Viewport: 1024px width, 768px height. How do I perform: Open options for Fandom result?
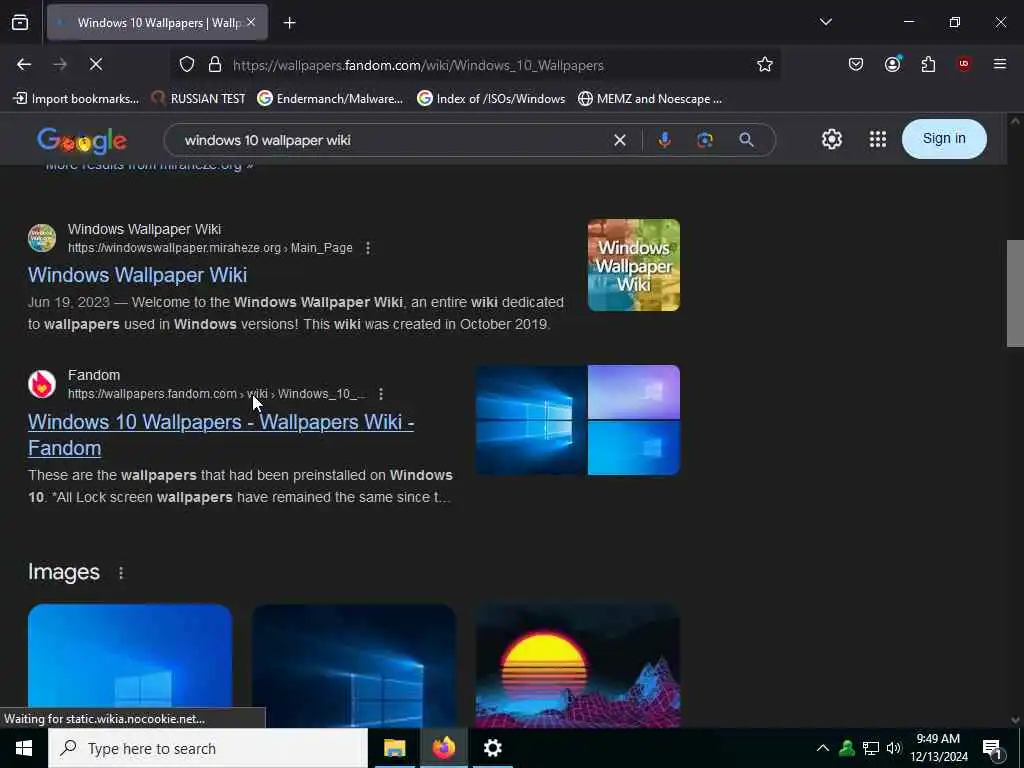click(x=381, y=394)
